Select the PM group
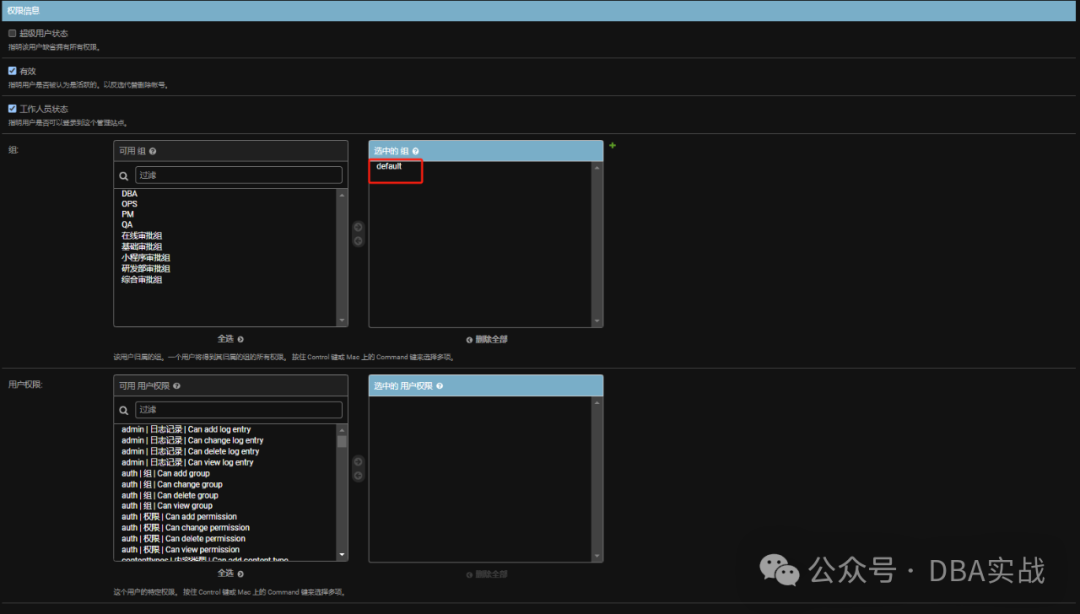 click(x=127, y=214)
